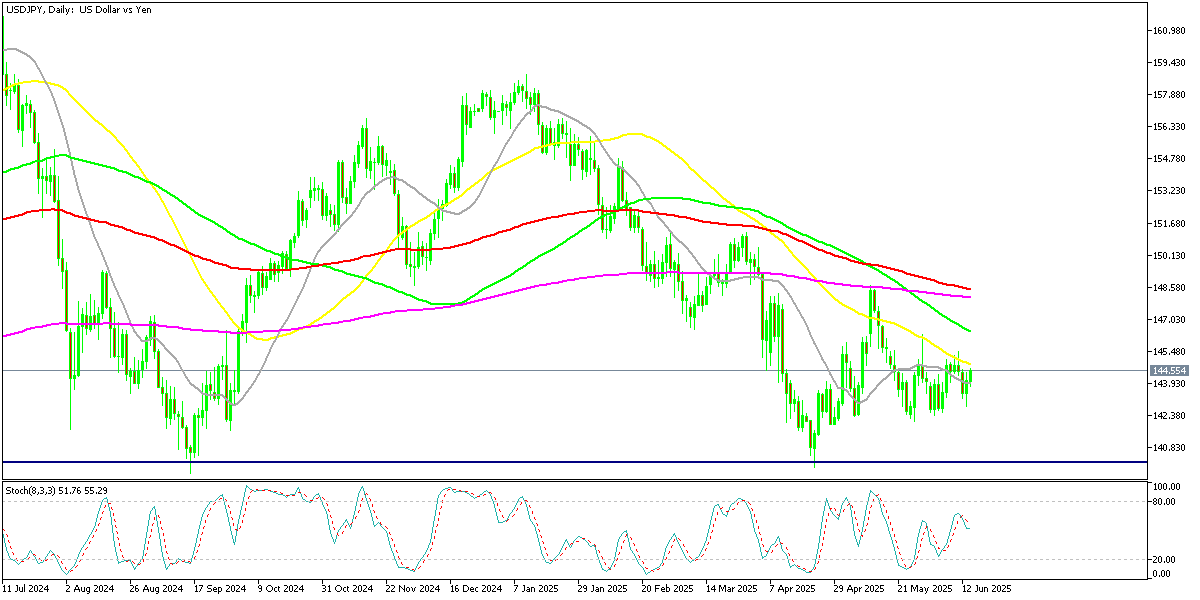Click the 154.780 price axis label

click(1168, 159)
